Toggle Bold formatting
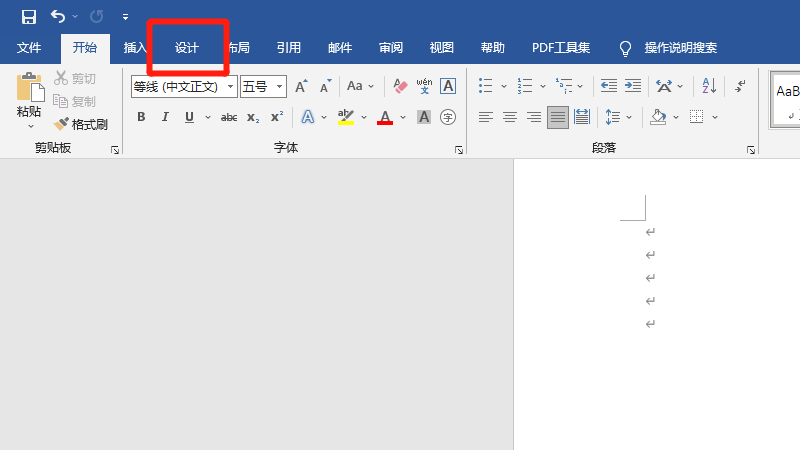 141,117
